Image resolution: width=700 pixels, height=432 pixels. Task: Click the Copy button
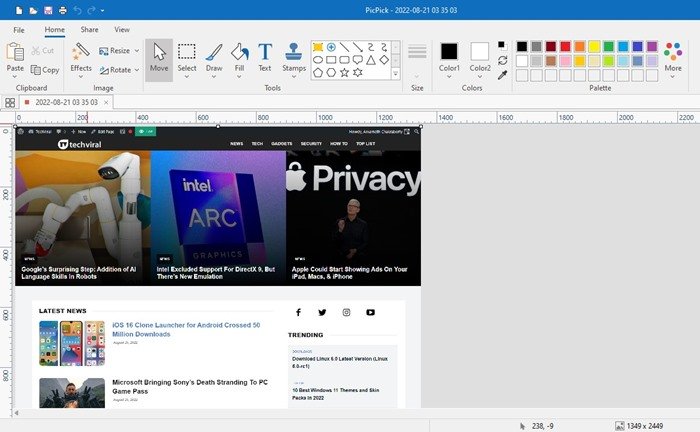coord(45,70)
